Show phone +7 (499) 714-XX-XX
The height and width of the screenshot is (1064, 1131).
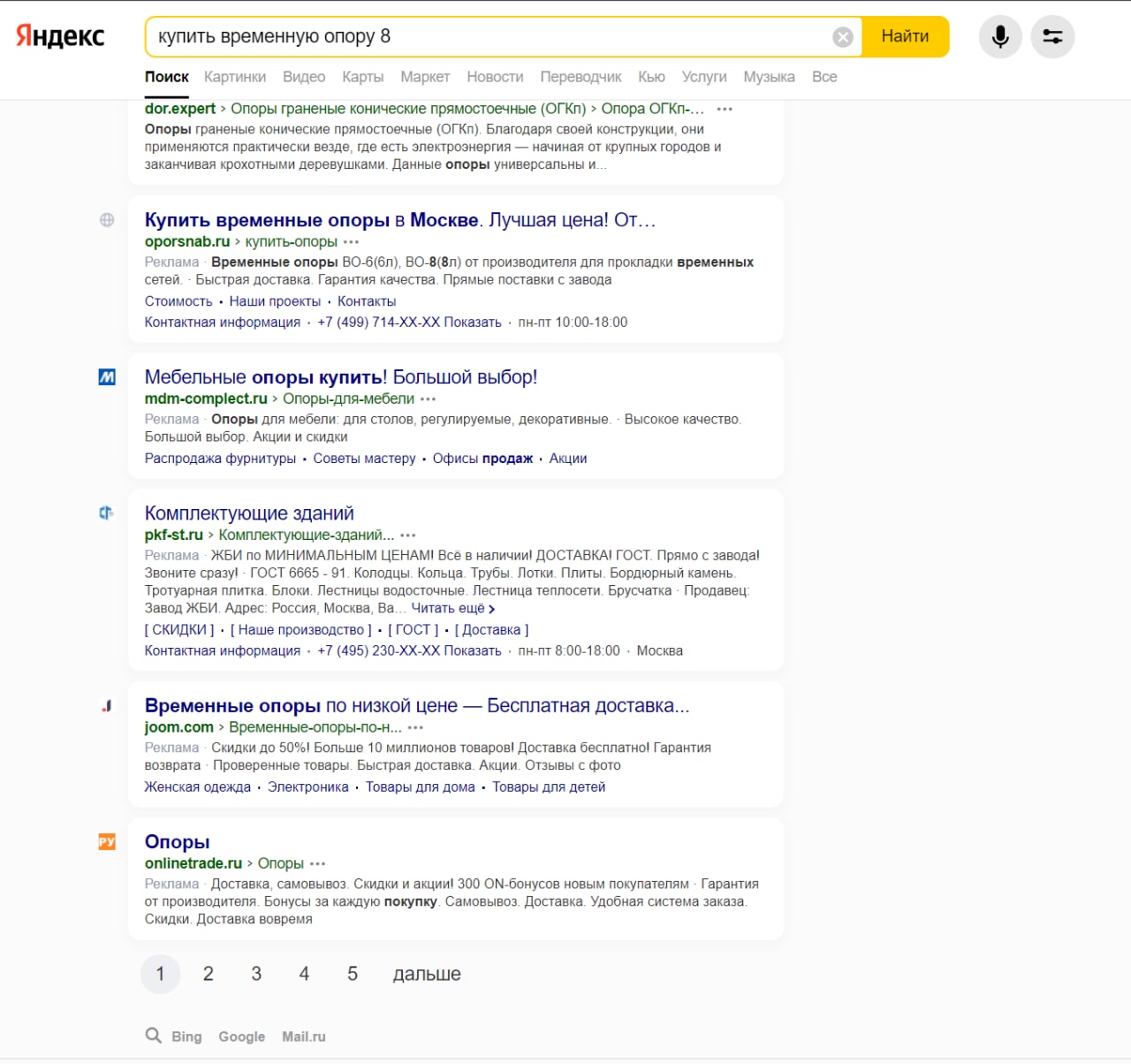coord(409,323)
